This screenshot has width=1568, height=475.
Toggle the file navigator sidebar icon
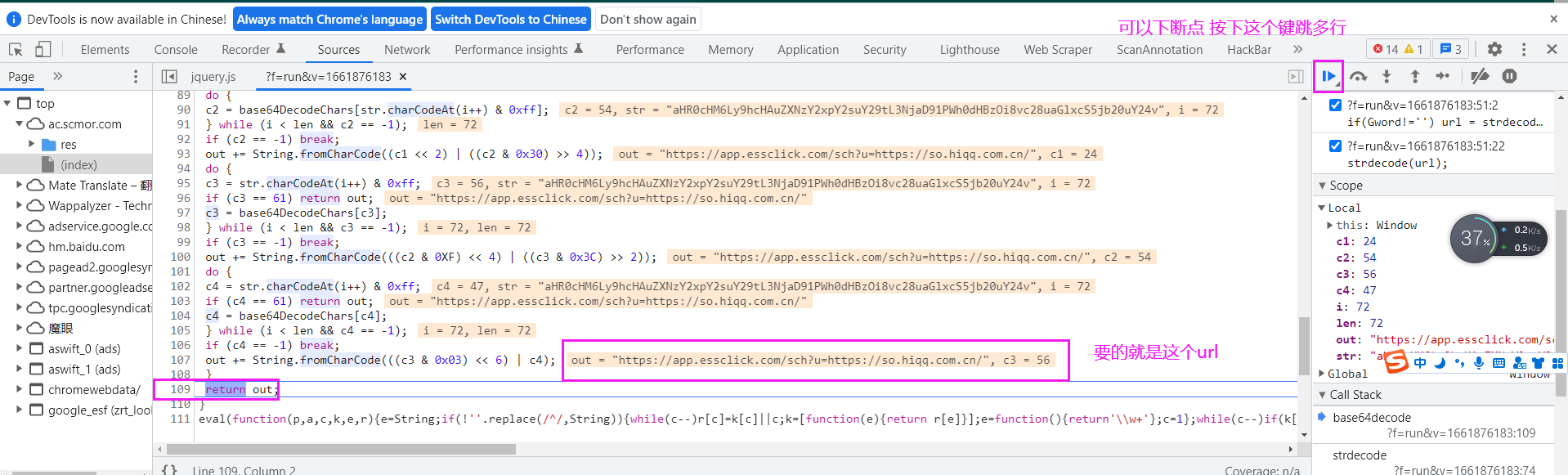point(169,76)
